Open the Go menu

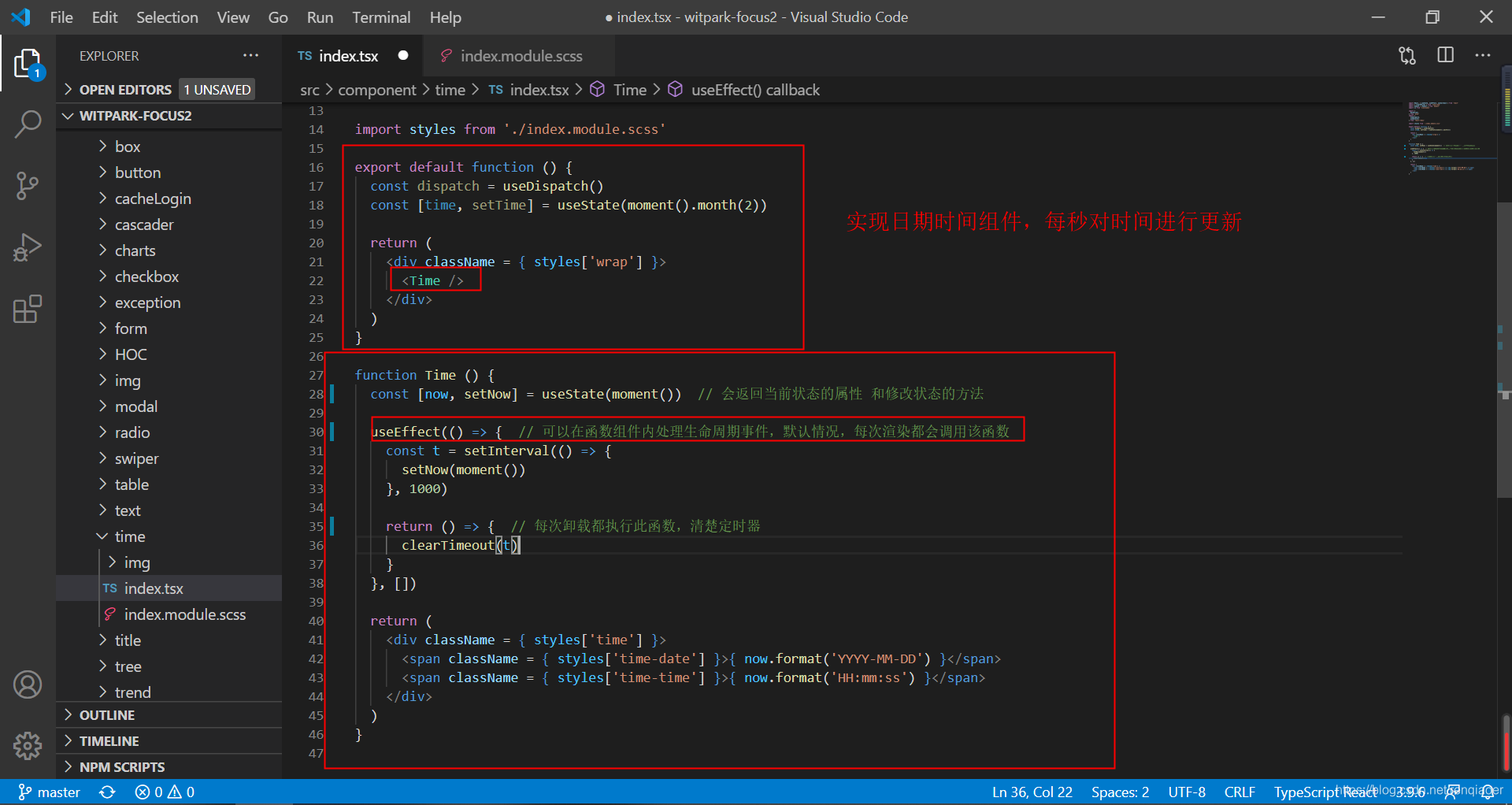278,17
